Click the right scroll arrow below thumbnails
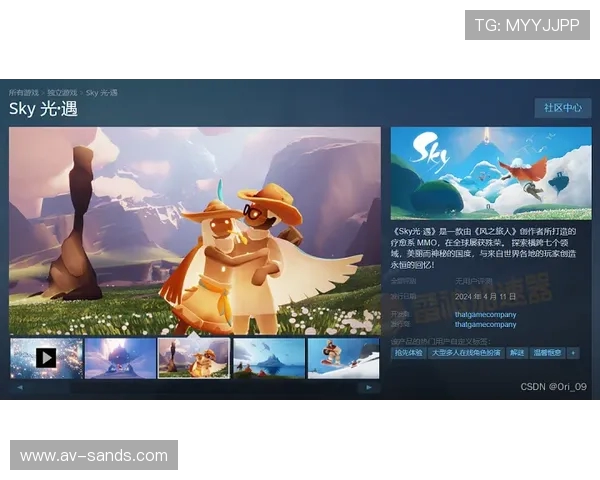The image size is (600, 480). pyautogui.click(x=369, y=387)
